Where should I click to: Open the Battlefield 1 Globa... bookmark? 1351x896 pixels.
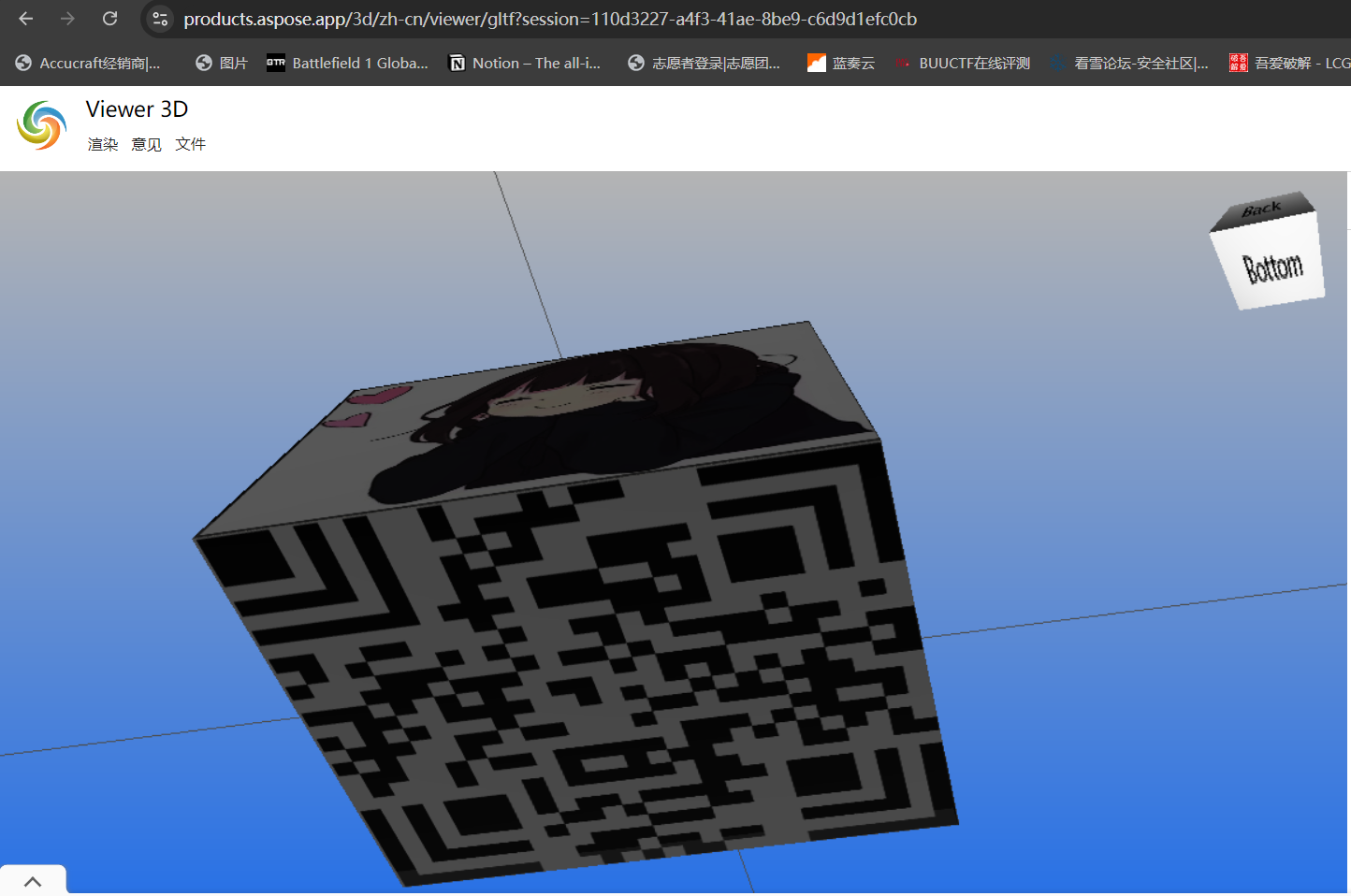[347, 63]
